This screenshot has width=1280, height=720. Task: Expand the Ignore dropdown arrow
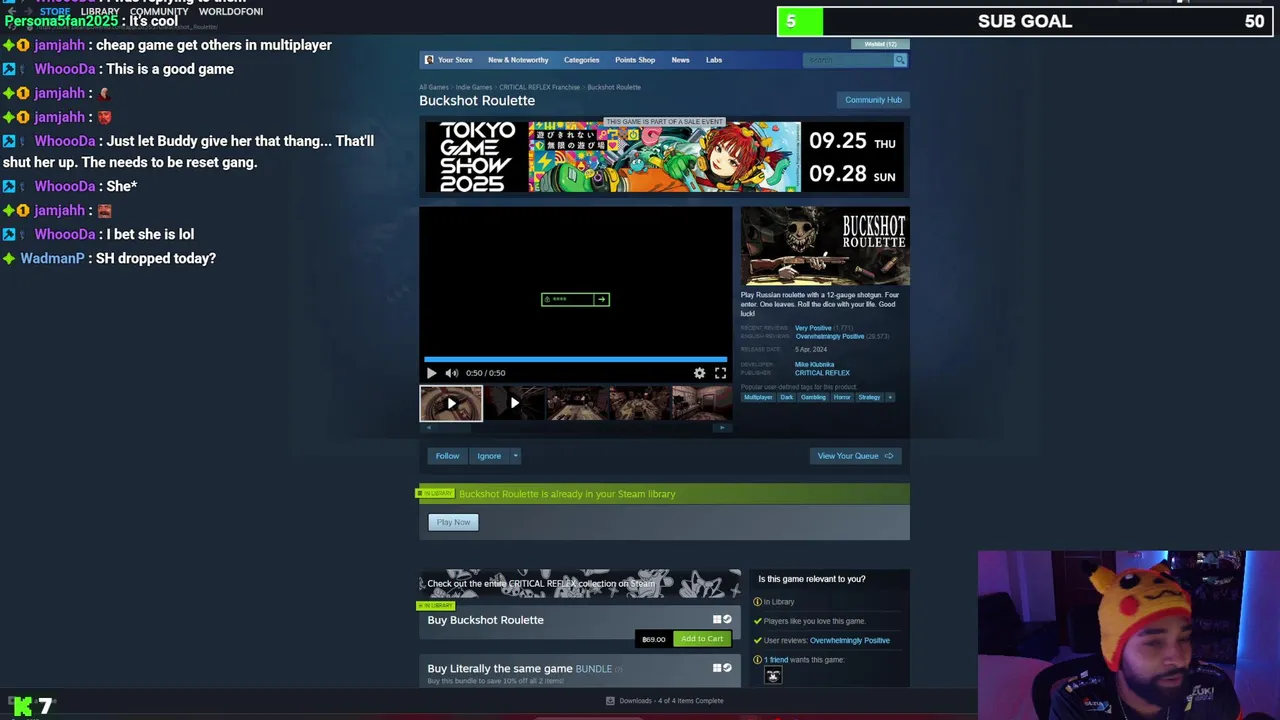tap(515, 456)
